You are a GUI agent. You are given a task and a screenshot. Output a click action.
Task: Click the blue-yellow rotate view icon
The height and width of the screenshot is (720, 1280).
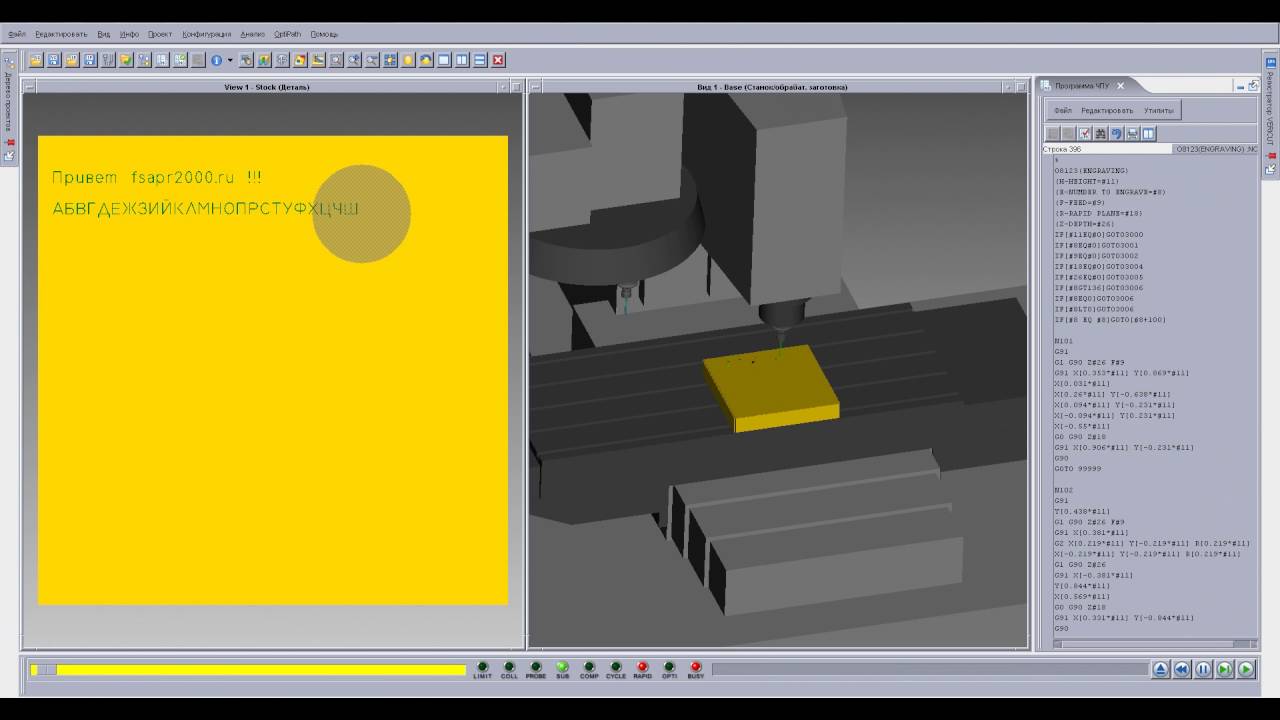(426, 60)
